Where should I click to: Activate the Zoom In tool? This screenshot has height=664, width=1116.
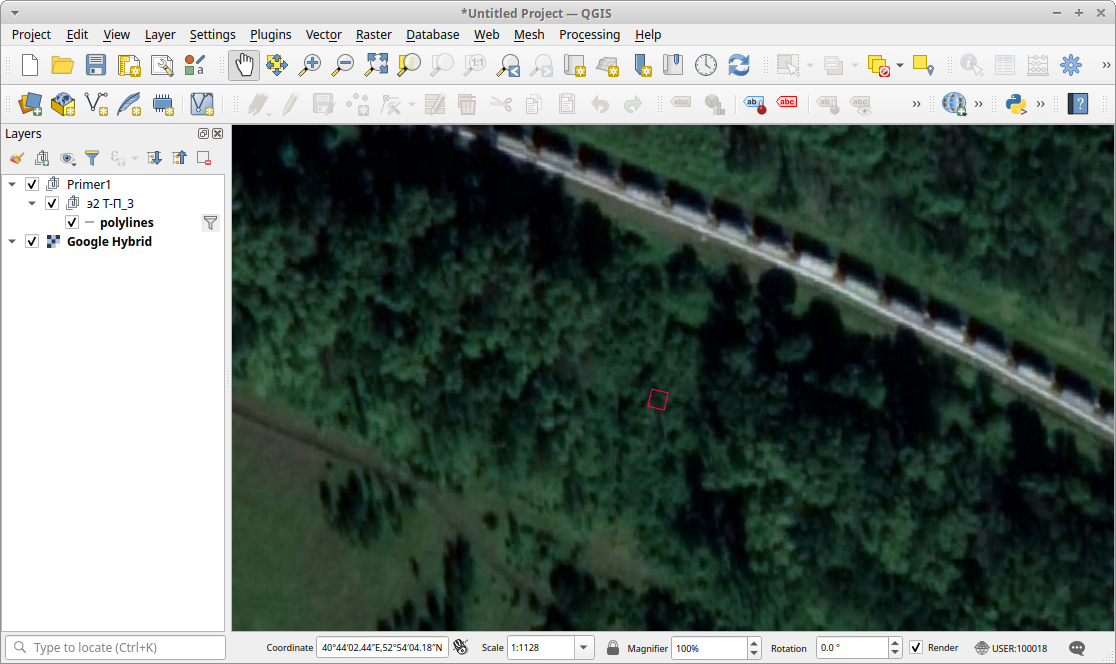pos(310,65)
